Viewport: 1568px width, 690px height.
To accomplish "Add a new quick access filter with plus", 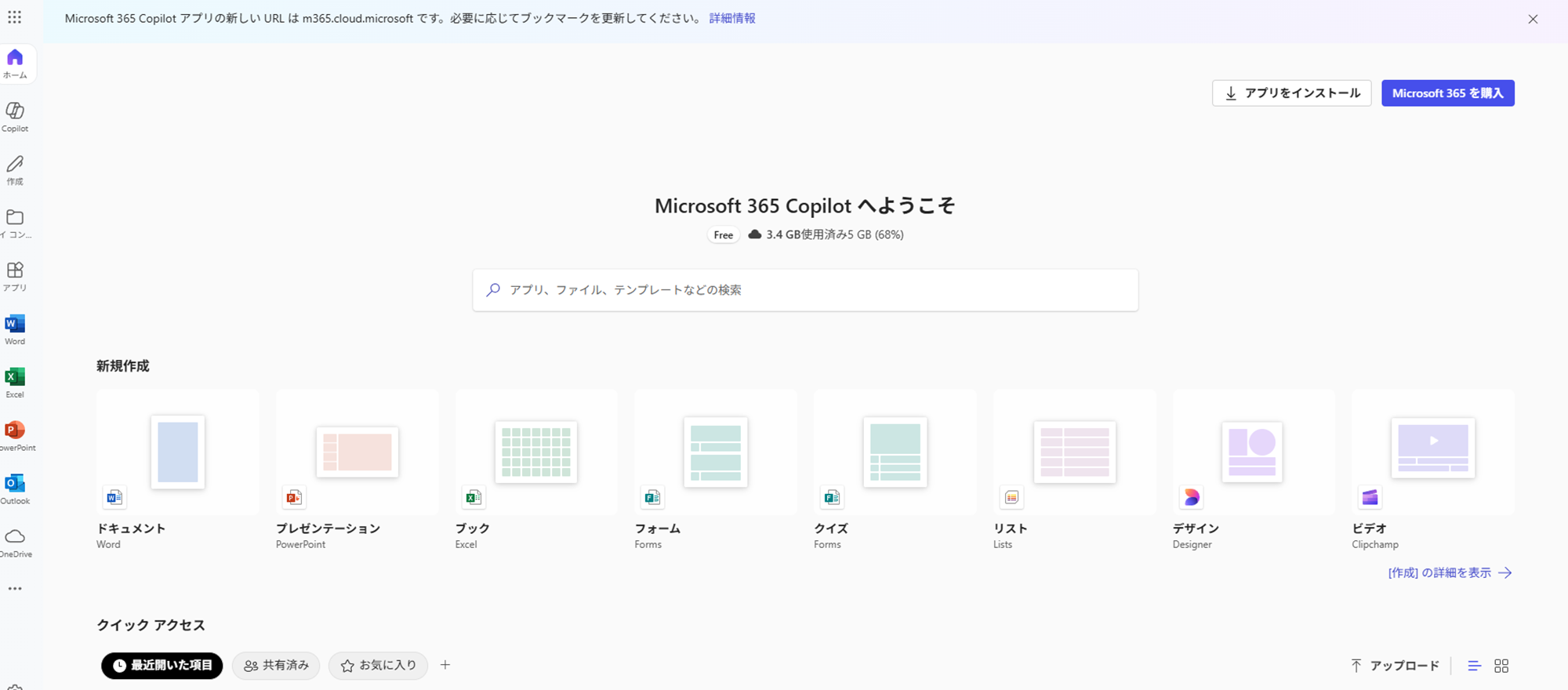I will (445, 665).
